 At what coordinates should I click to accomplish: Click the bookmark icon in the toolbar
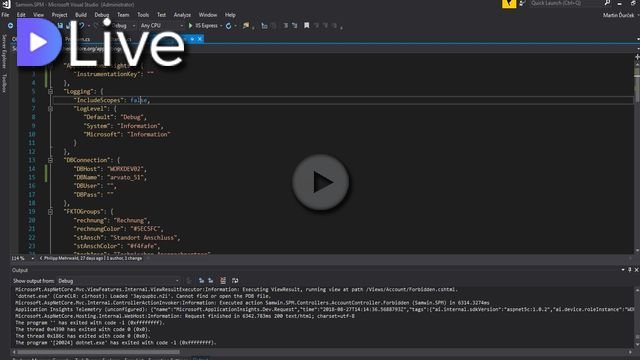307,26
